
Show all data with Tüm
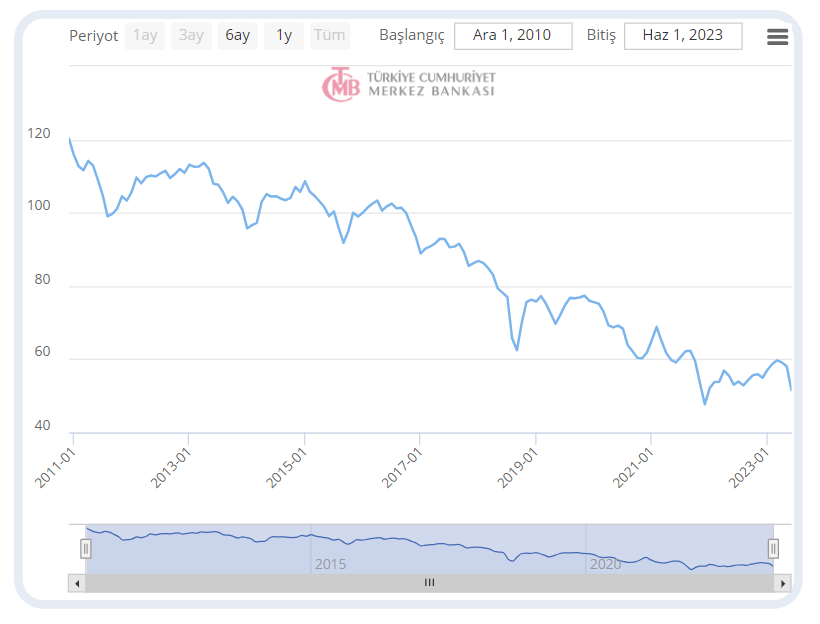click(x=329, y=36)
